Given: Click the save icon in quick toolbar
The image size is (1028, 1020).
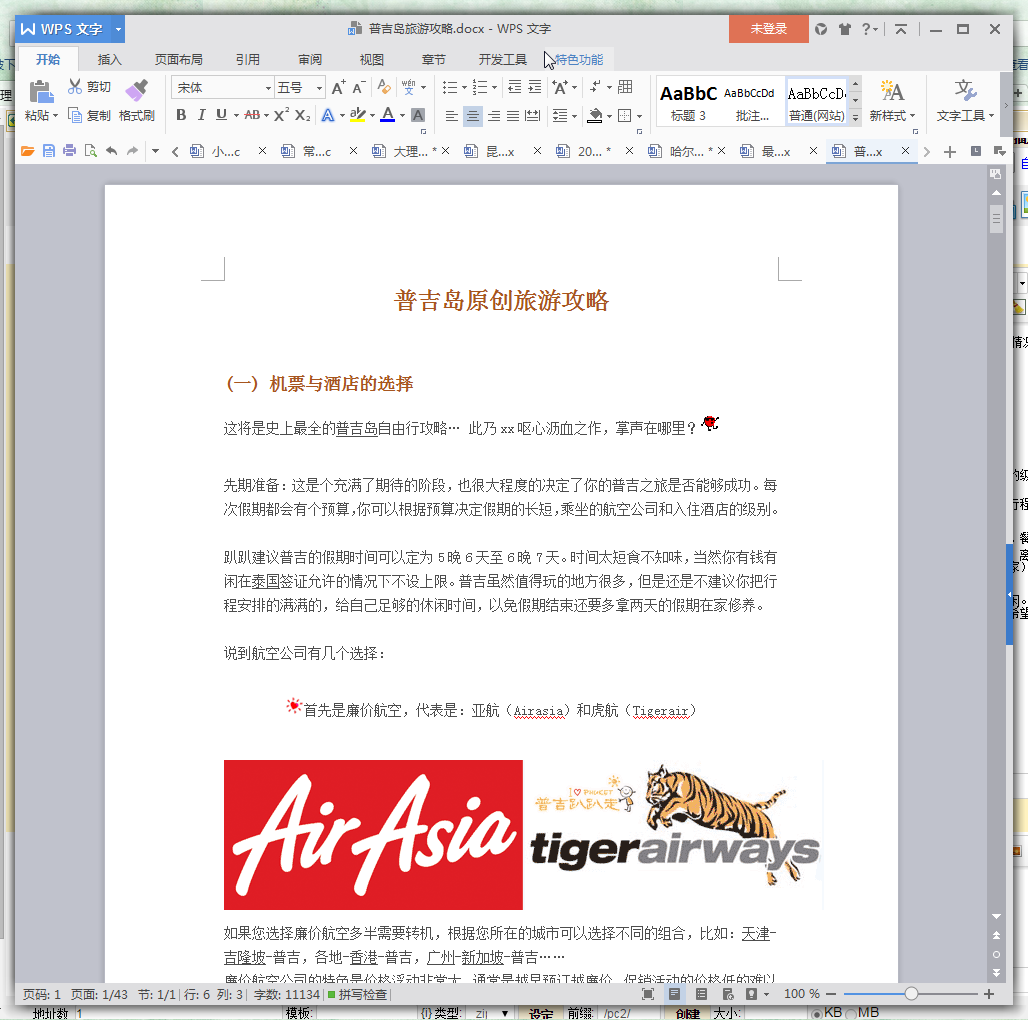Looking at the screenshot, I should (49, 151).
